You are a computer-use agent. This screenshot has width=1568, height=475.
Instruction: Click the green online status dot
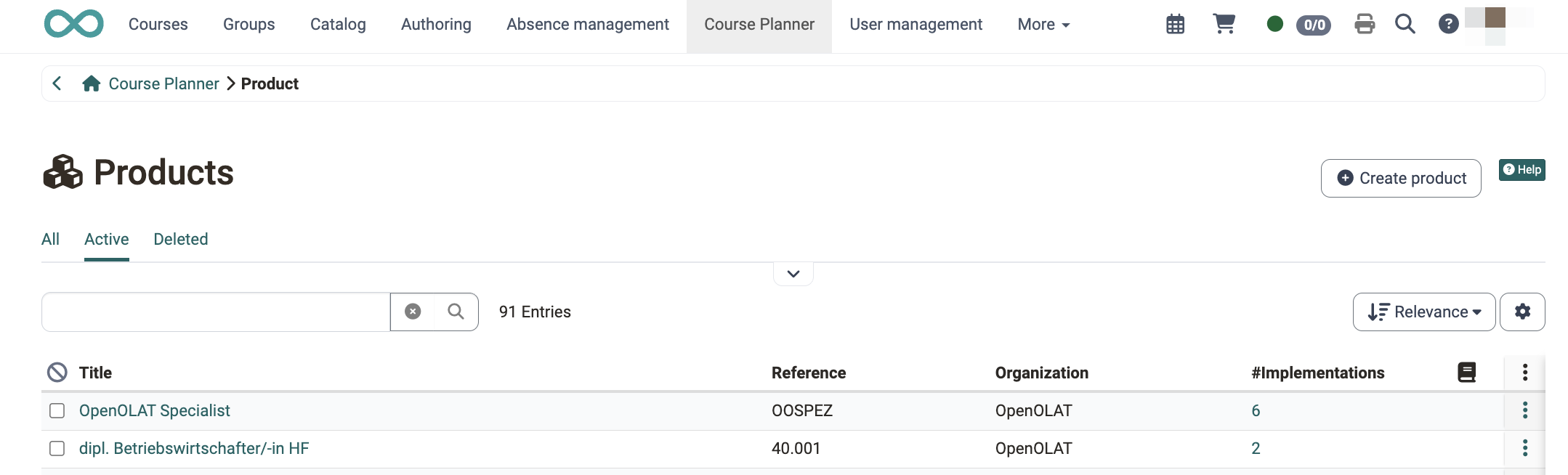coord(1274,24)
